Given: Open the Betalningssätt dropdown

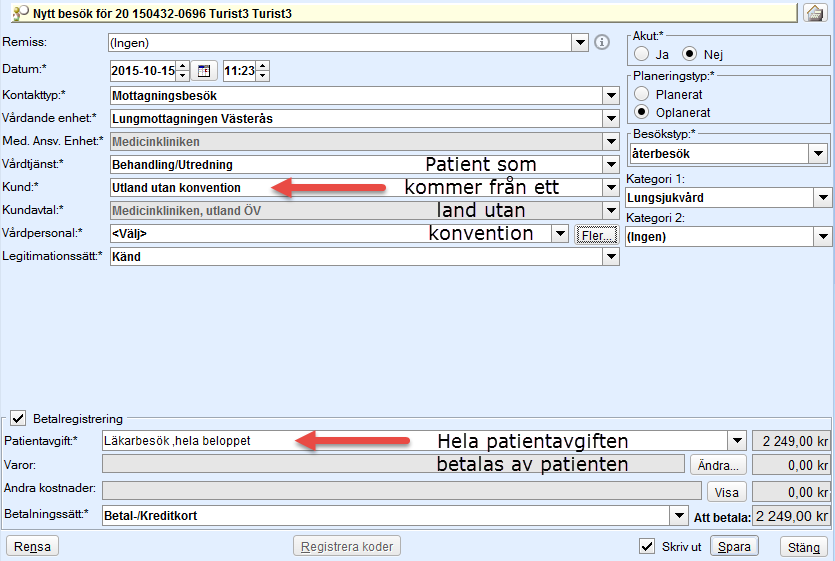Looking at the screenshot, I should pyautogui.click(x=679, y=515).
